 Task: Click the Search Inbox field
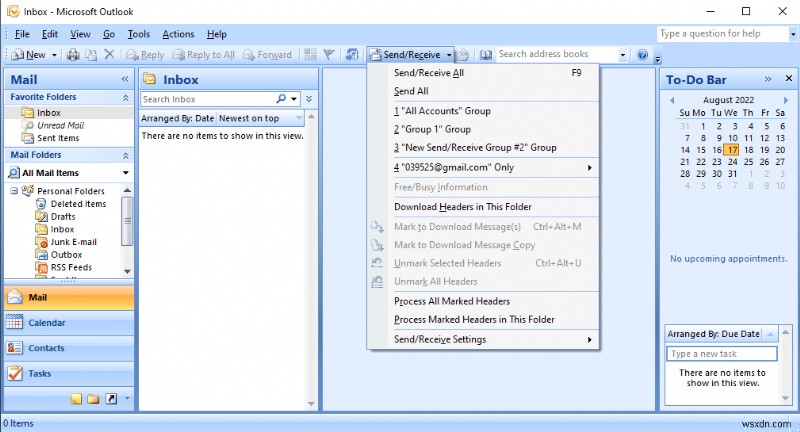click(208, 99)
